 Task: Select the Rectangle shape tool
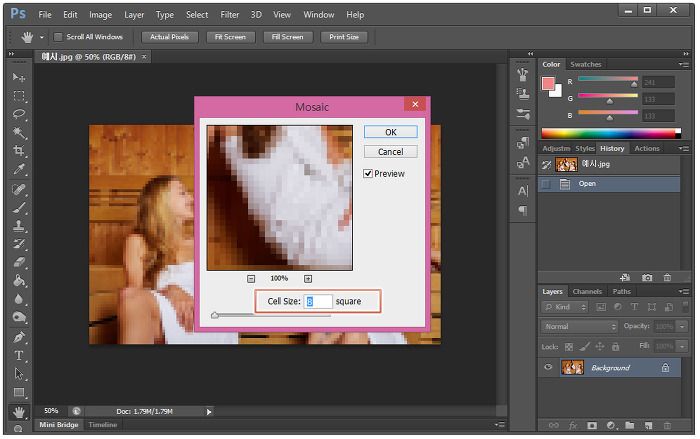pyautogui.click(x=19, y=393)
